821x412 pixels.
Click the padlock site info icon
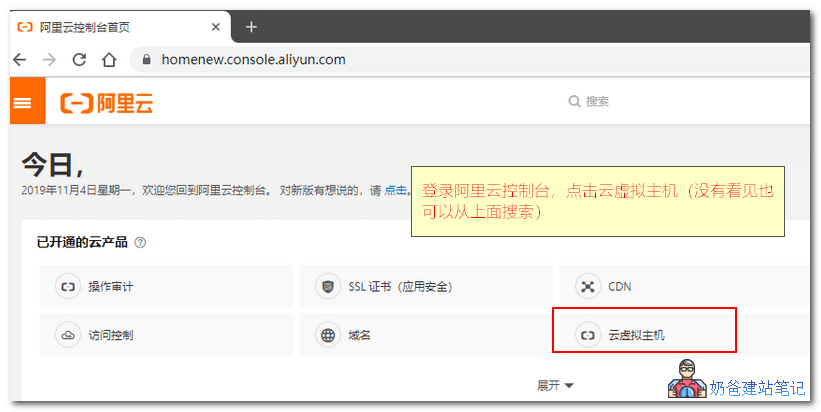pyautogui.click(x=147, y=59)
